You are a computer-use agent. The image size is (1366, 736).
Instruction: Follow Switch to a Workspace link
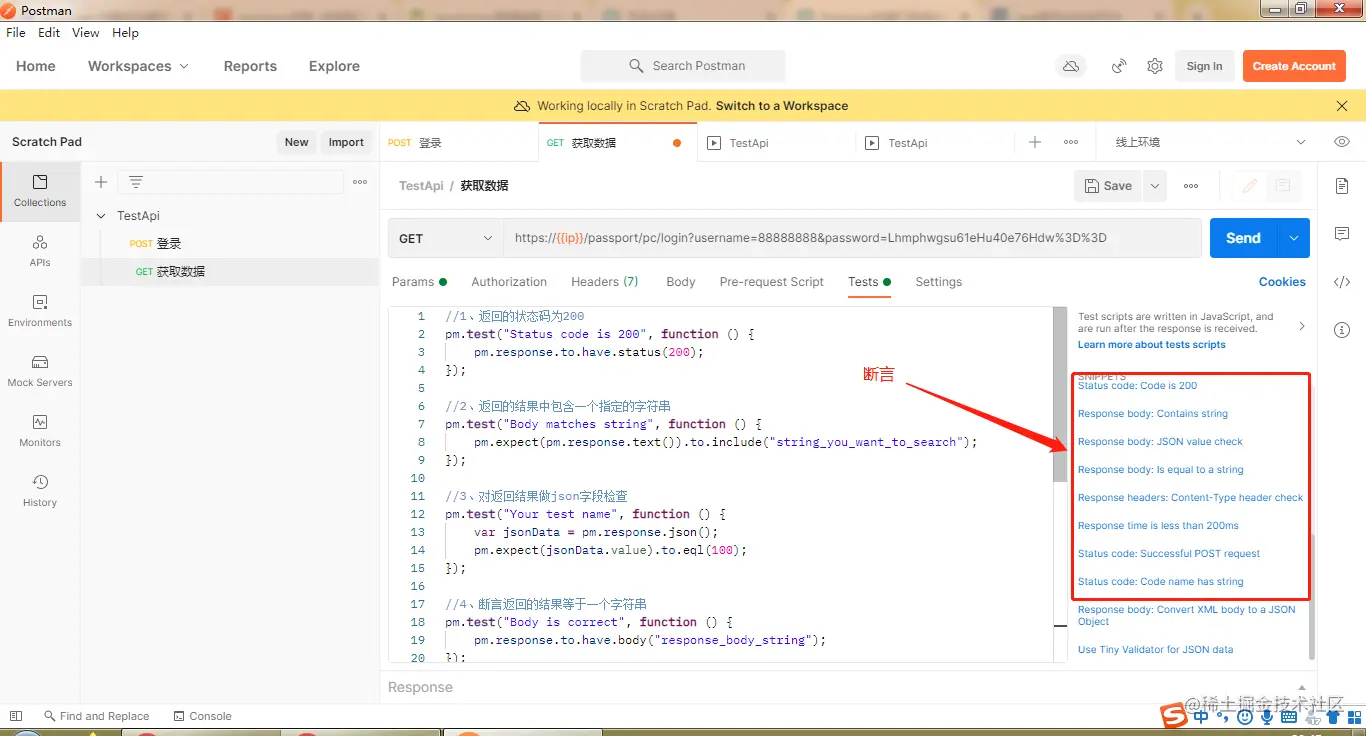point(782,106)
